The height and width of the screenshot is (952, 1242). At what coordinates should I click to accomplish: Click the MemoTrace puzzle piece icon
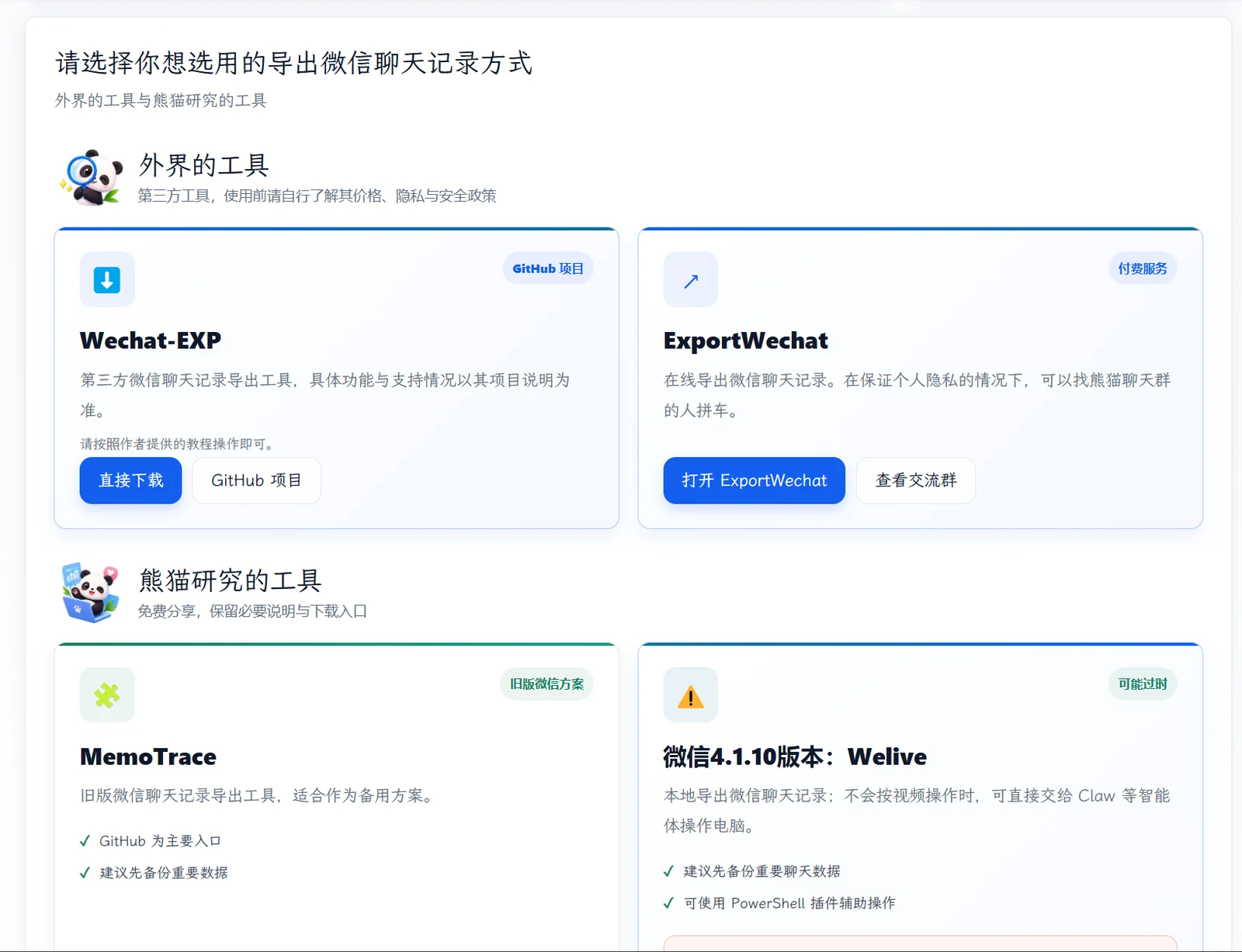pos(107,695)
